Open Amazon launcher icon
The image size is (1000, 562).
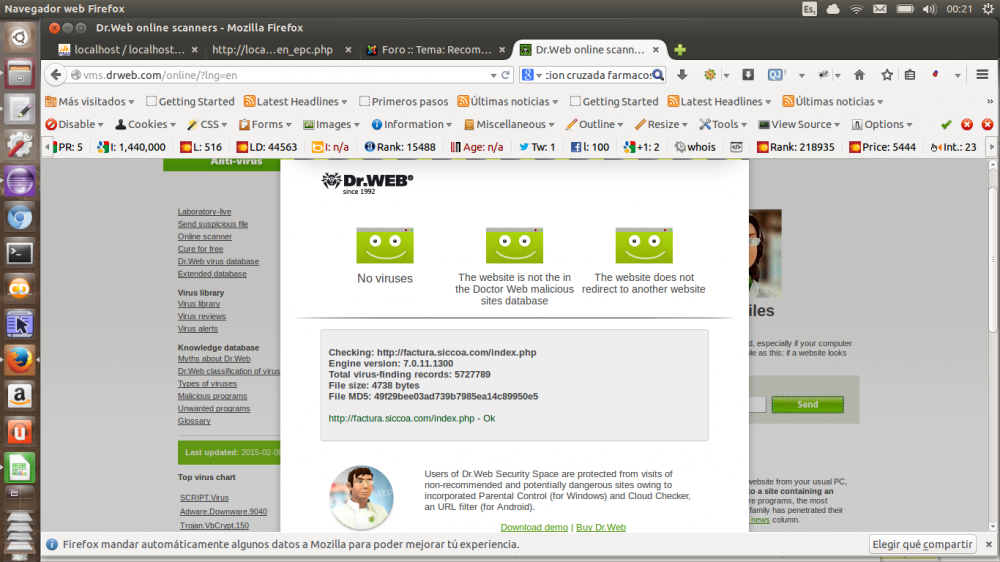[x=20, y=396]
